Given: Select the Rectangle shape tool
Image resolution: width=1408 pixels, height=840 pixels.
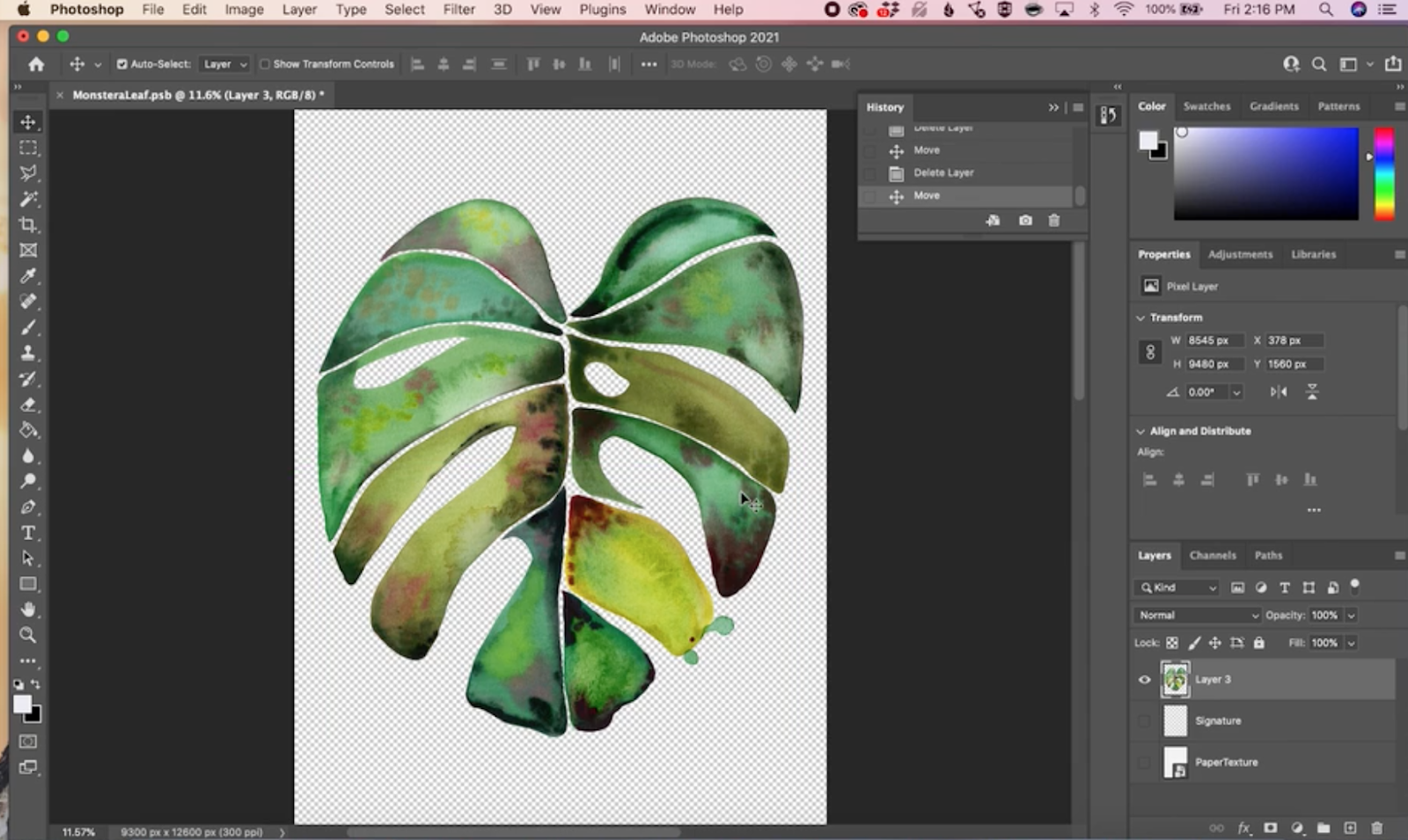Looking at the screenshot, I should point(28,584).
